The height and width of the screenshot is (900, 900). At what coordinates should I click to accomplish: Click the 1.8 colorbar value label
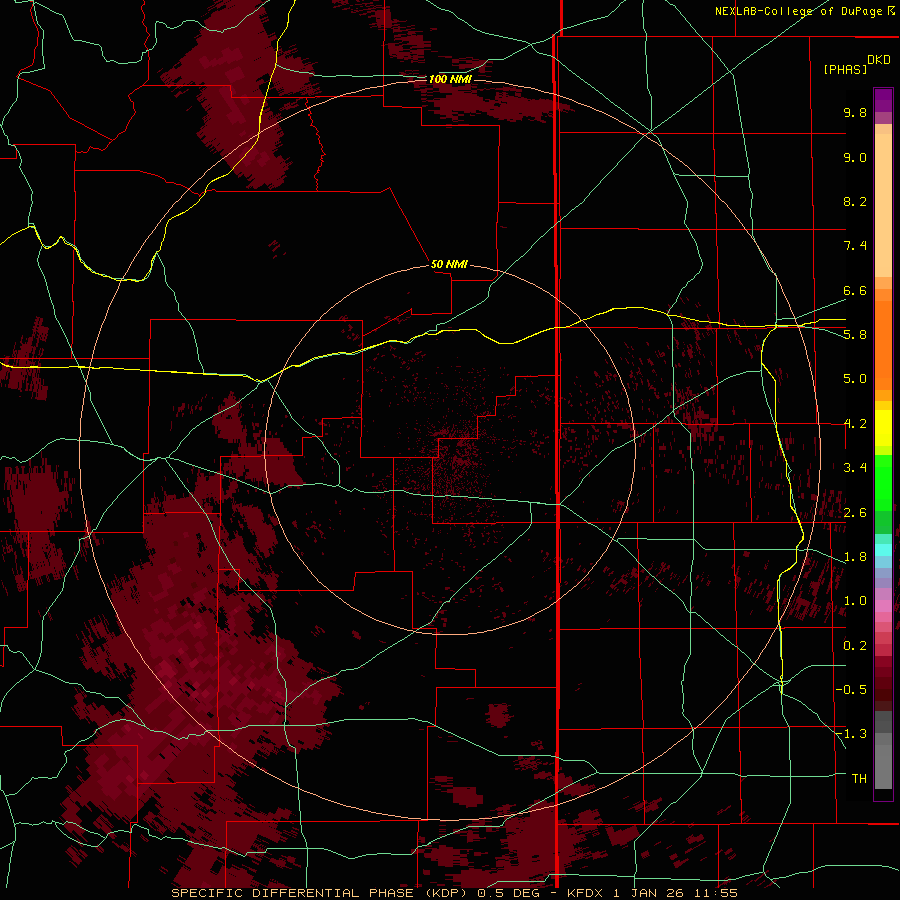855,557
